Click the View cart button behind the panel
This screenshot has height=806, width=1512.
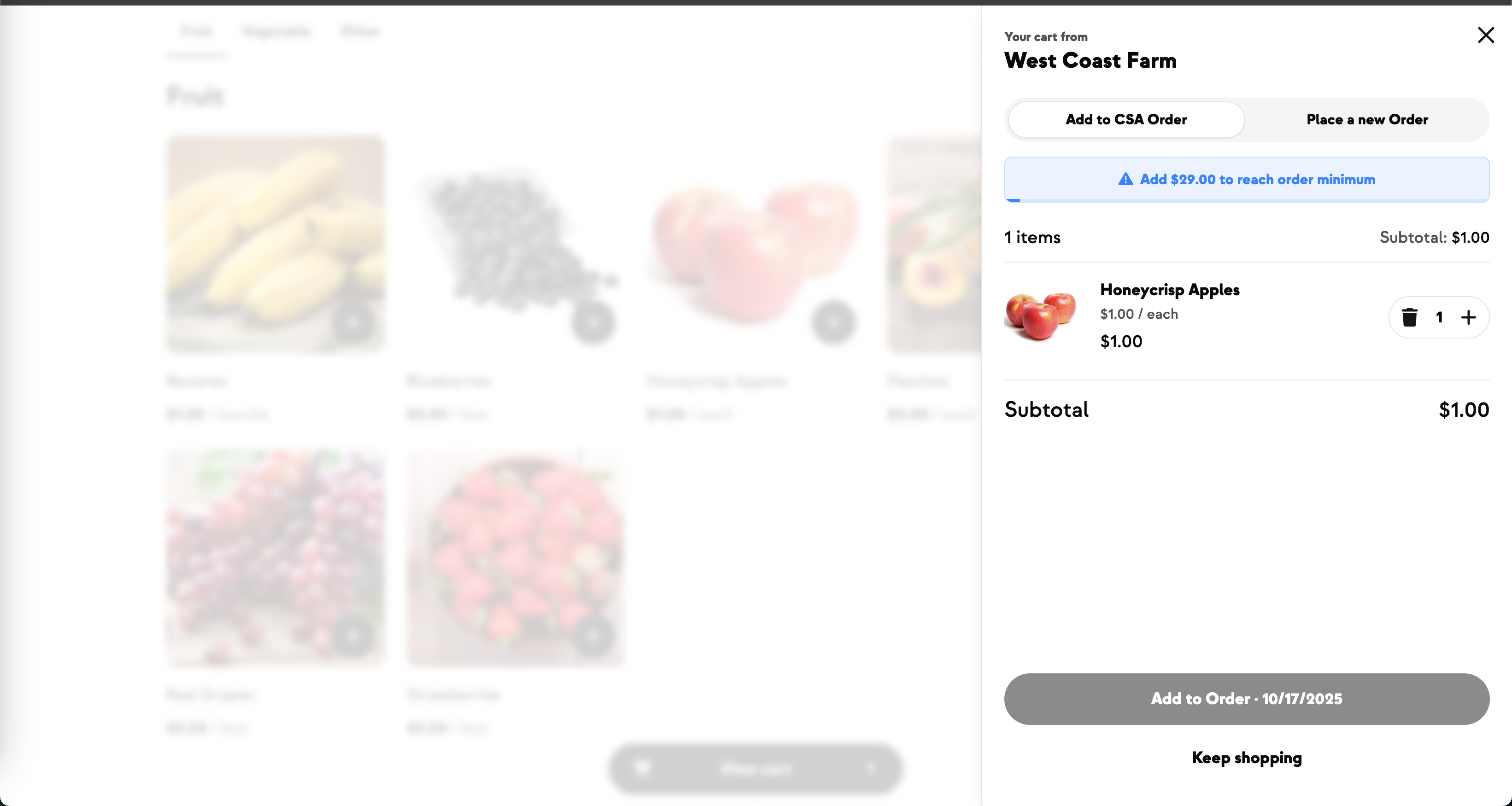[x=755, y=768]
